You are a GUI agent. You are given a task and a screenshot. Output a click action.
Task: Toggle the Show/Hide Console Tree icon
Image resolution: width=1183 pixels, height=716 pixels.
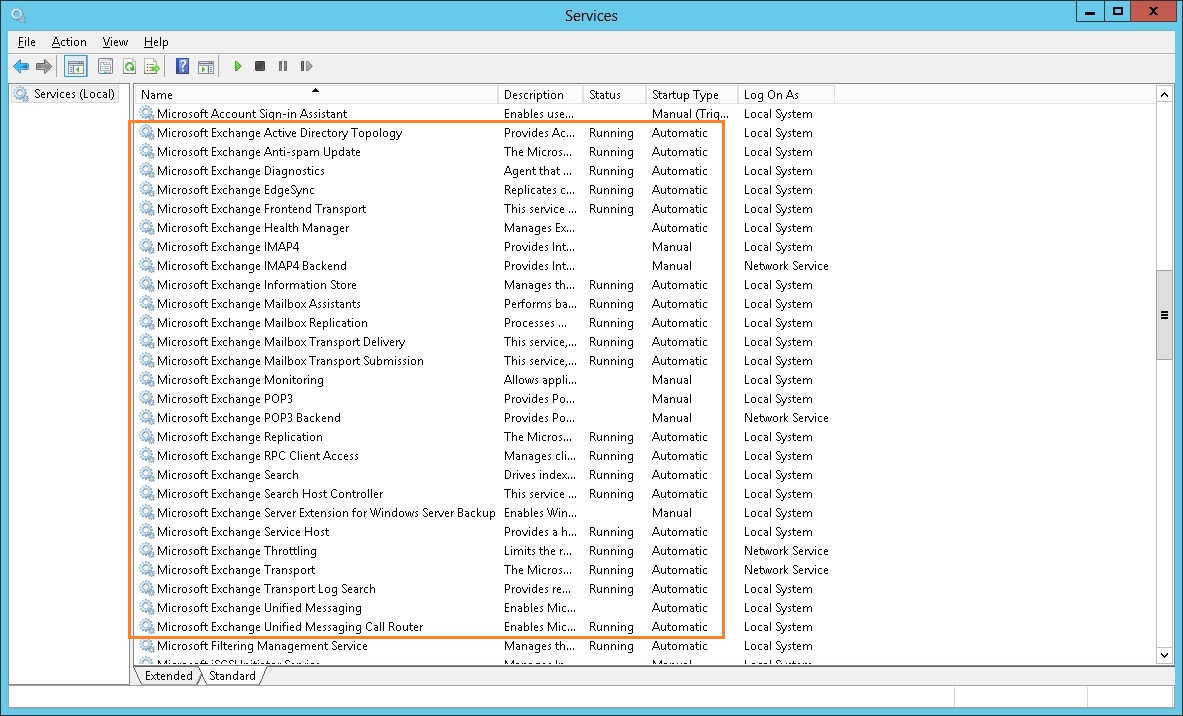tap(75, 66)
